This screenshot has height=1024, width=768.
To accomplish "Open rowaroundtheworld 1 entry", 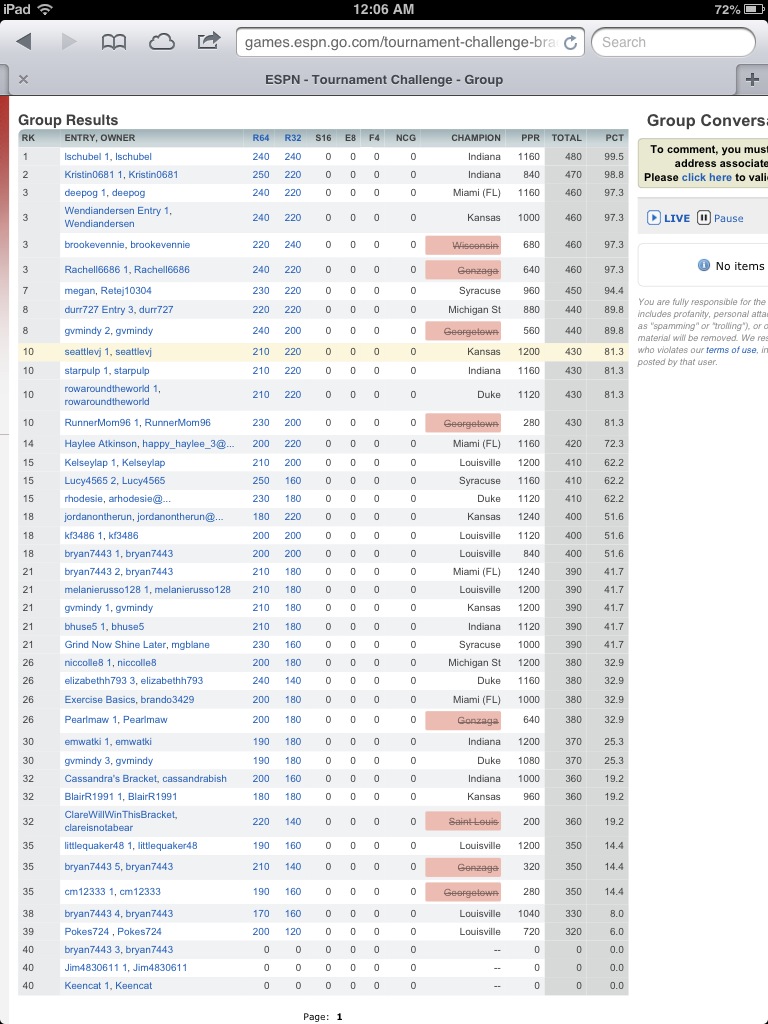I will click(x=112, y=394).
